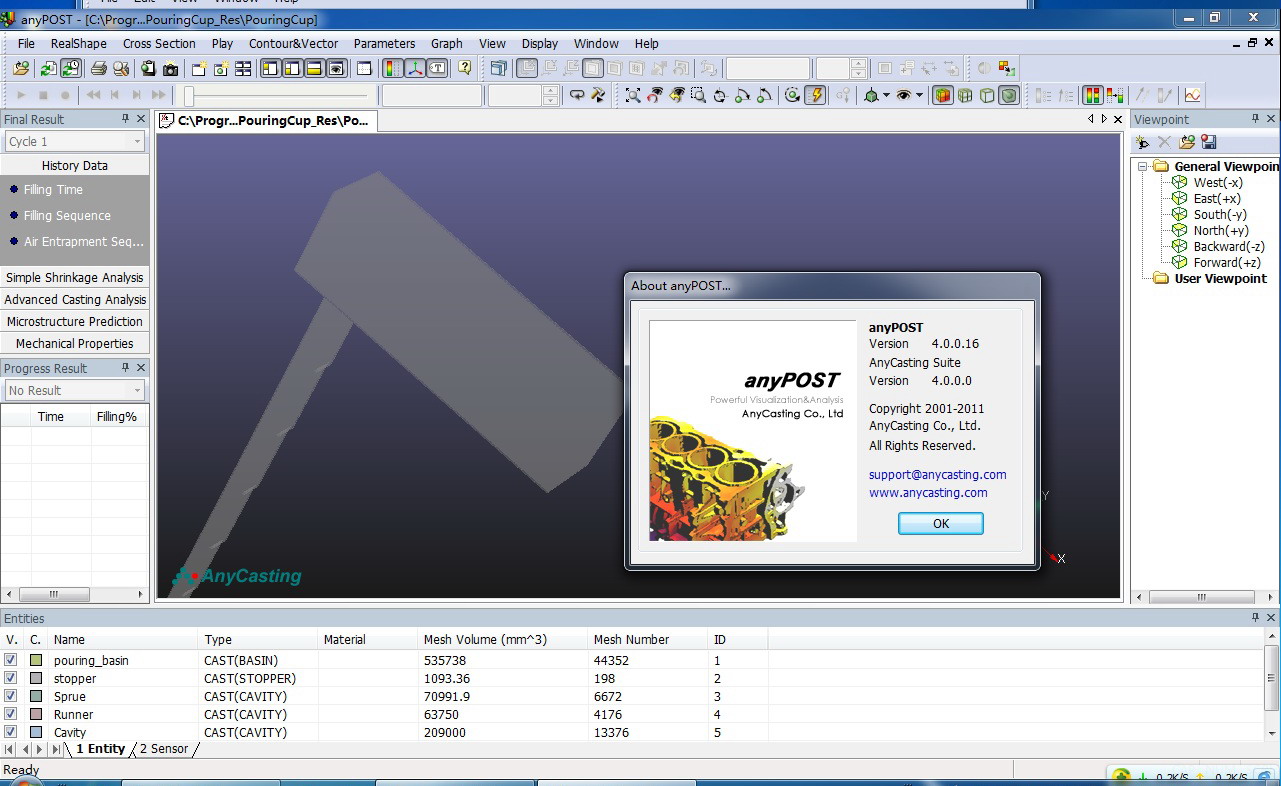This screenshot has width=1281, height=786.
Task: Select the 1 Entity tab
Action: click(100, 748)
